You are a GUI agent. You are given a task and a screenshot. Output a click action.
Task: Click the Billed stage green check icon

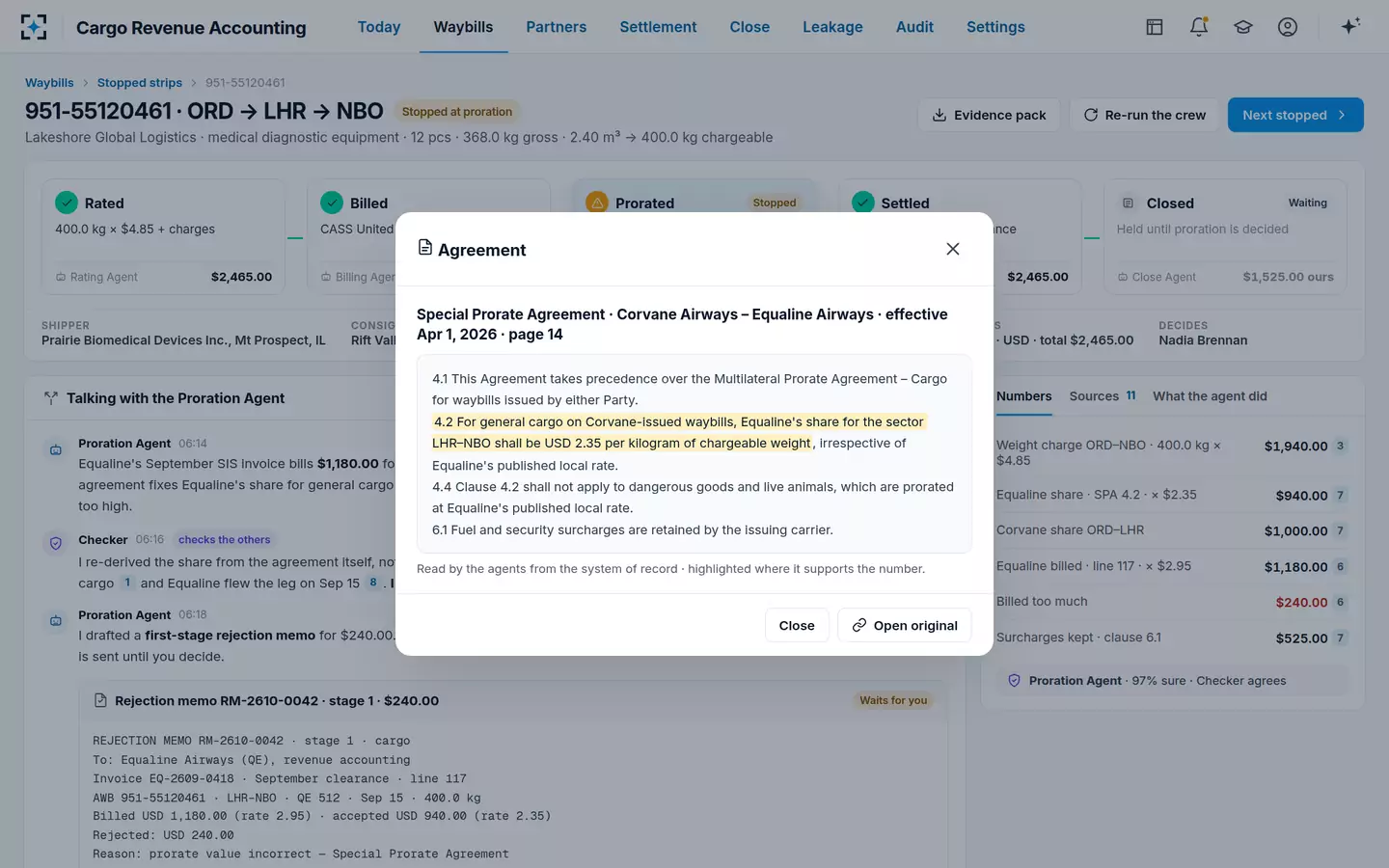[332, 203]
